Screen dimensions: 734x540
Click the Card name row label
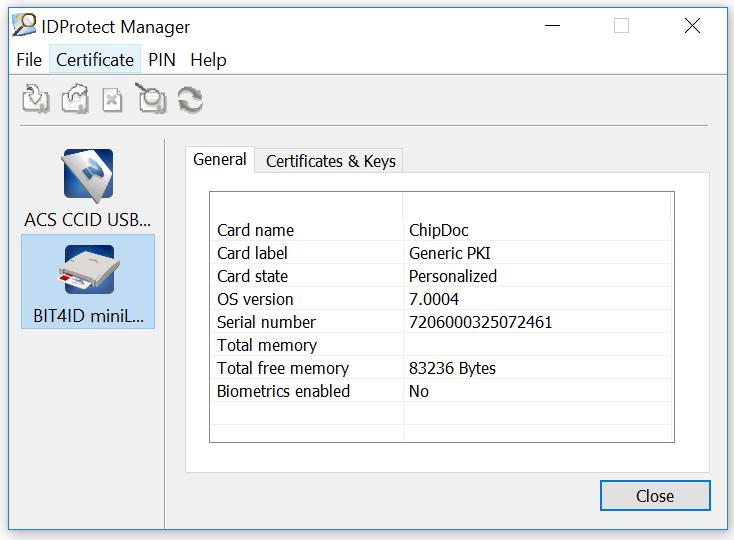[x=256, y=230]
